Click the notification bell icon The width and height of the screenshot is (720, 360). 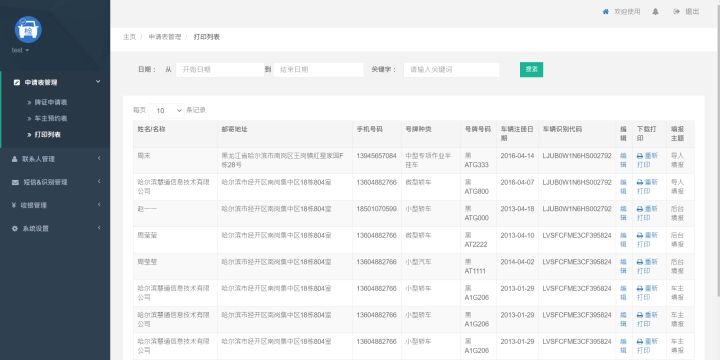(x=655, y=12)
